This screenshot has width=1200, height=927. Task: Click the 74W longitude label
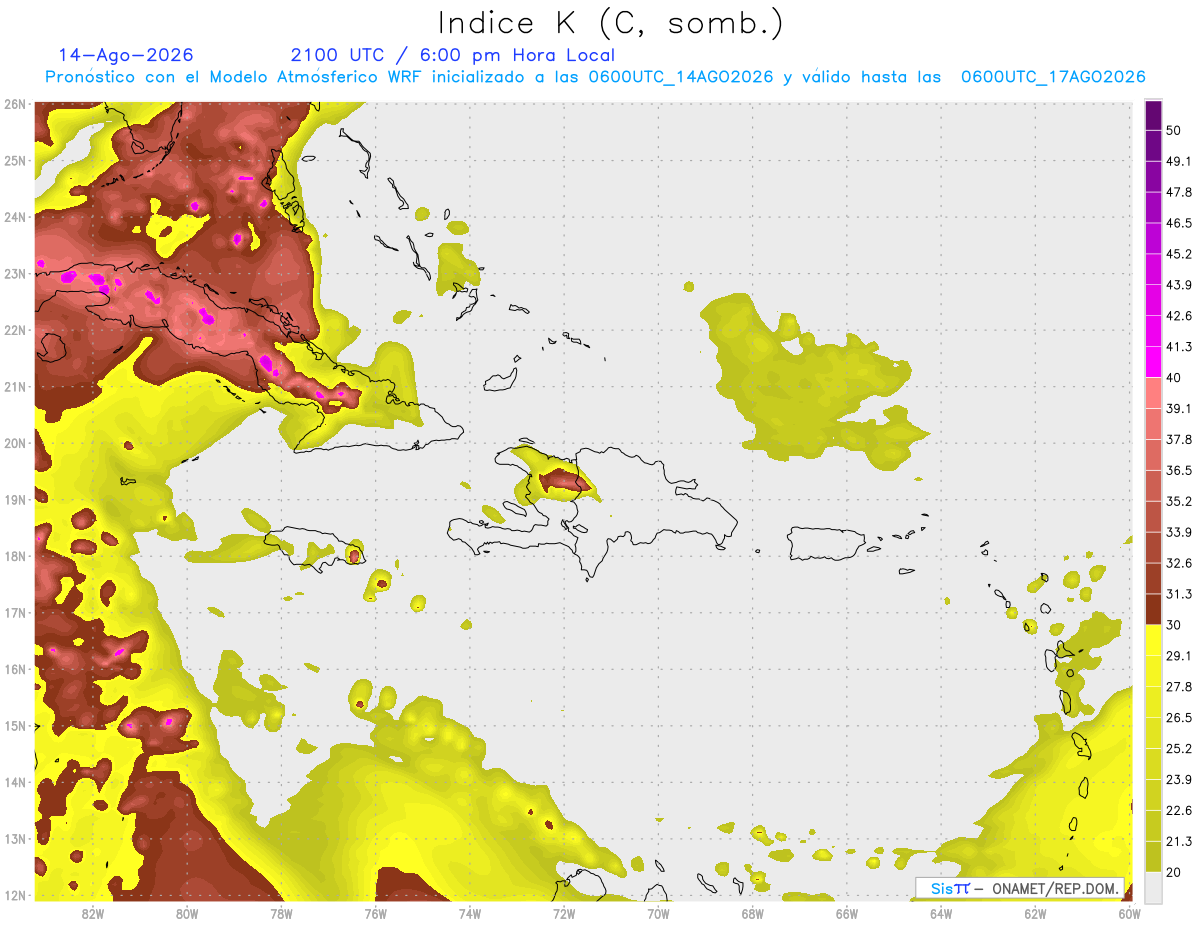pos(470,913)
